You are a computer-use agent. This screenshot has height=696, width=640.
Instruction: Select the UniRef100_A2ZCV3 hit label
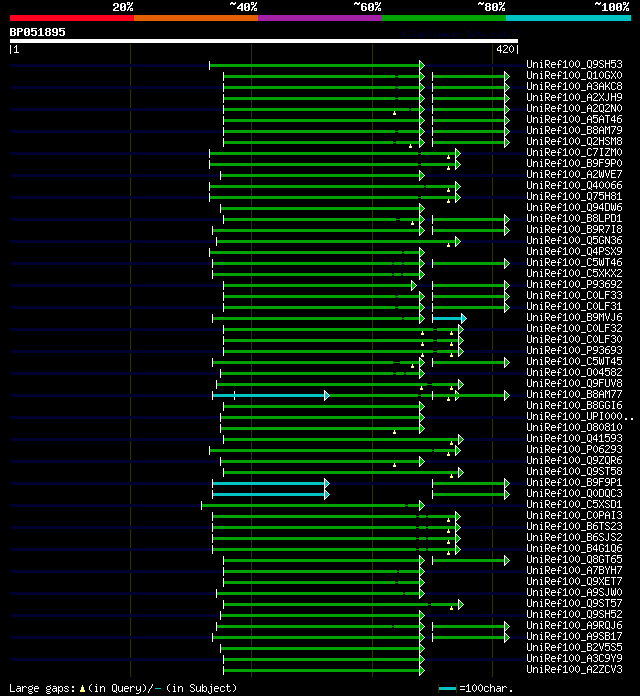574,670
